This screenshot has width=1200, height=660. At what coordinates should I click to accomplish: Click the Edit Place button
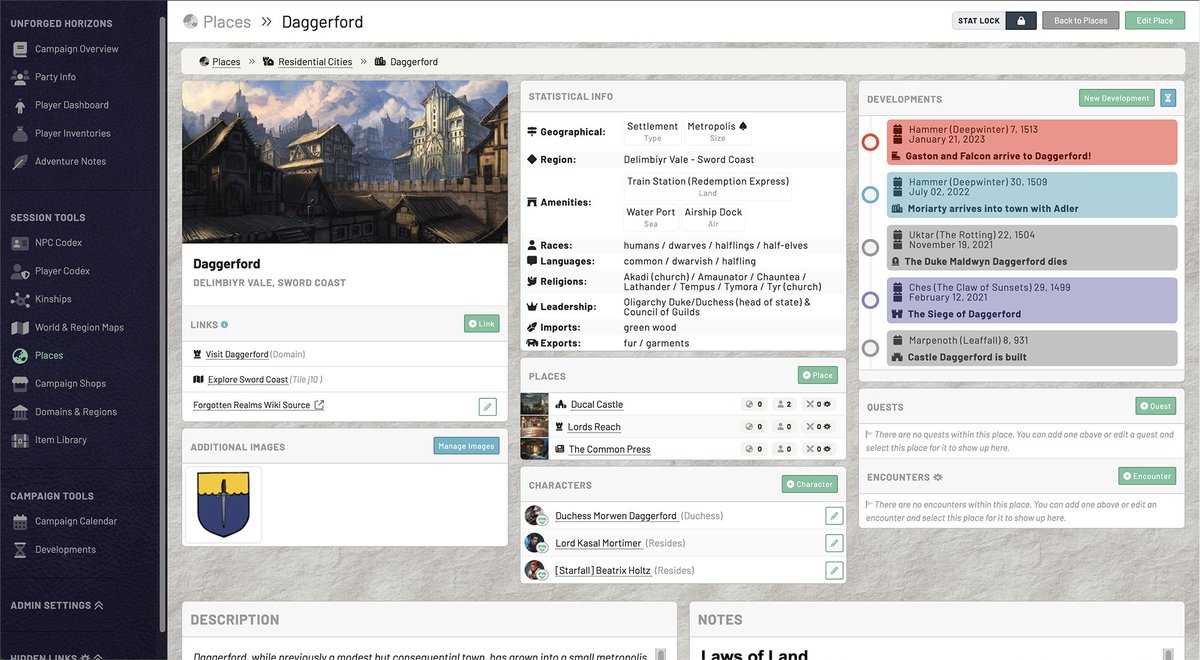1155,20
